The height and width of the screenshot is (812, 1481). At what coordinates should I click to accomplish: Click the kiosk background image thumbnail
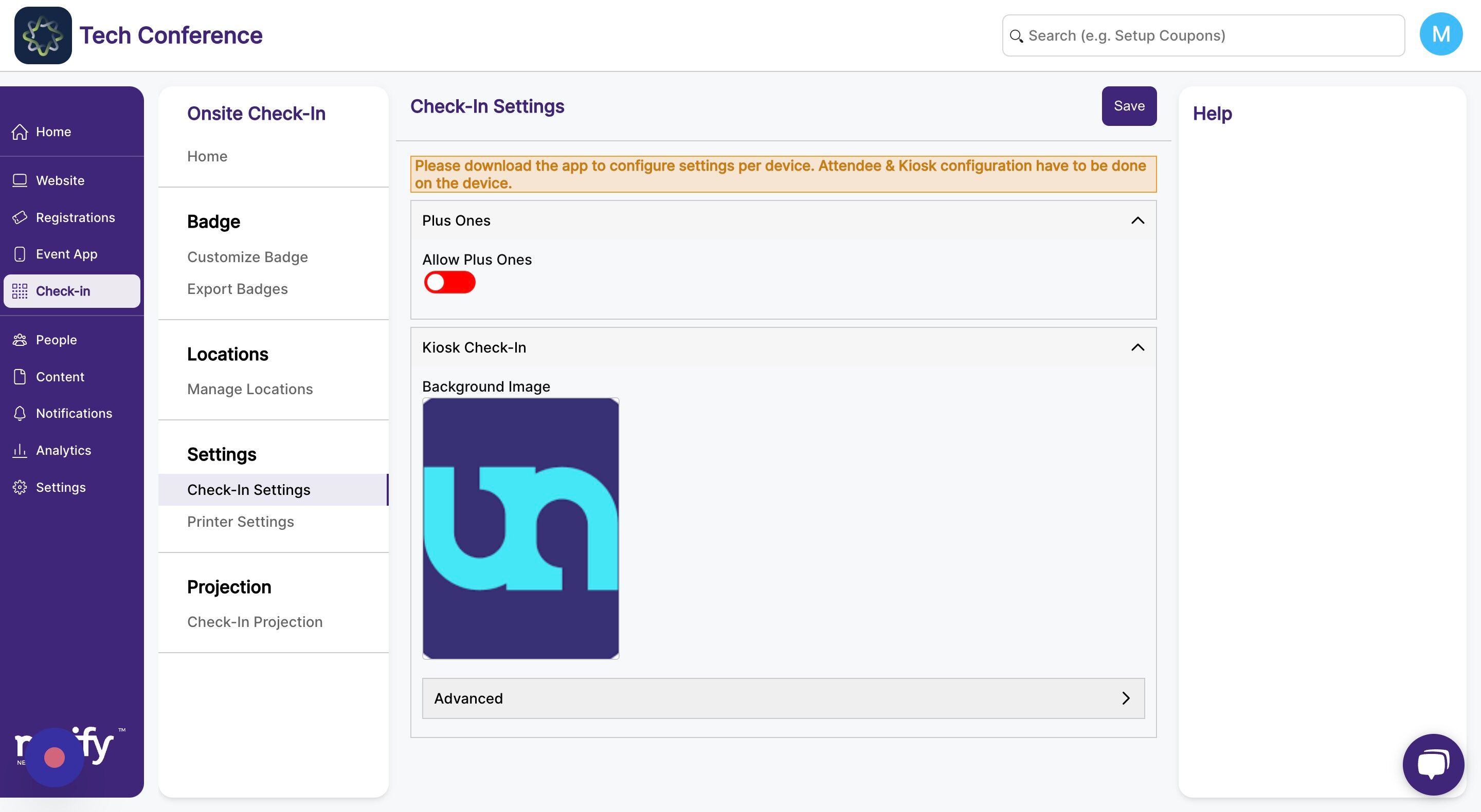point(520,528)
